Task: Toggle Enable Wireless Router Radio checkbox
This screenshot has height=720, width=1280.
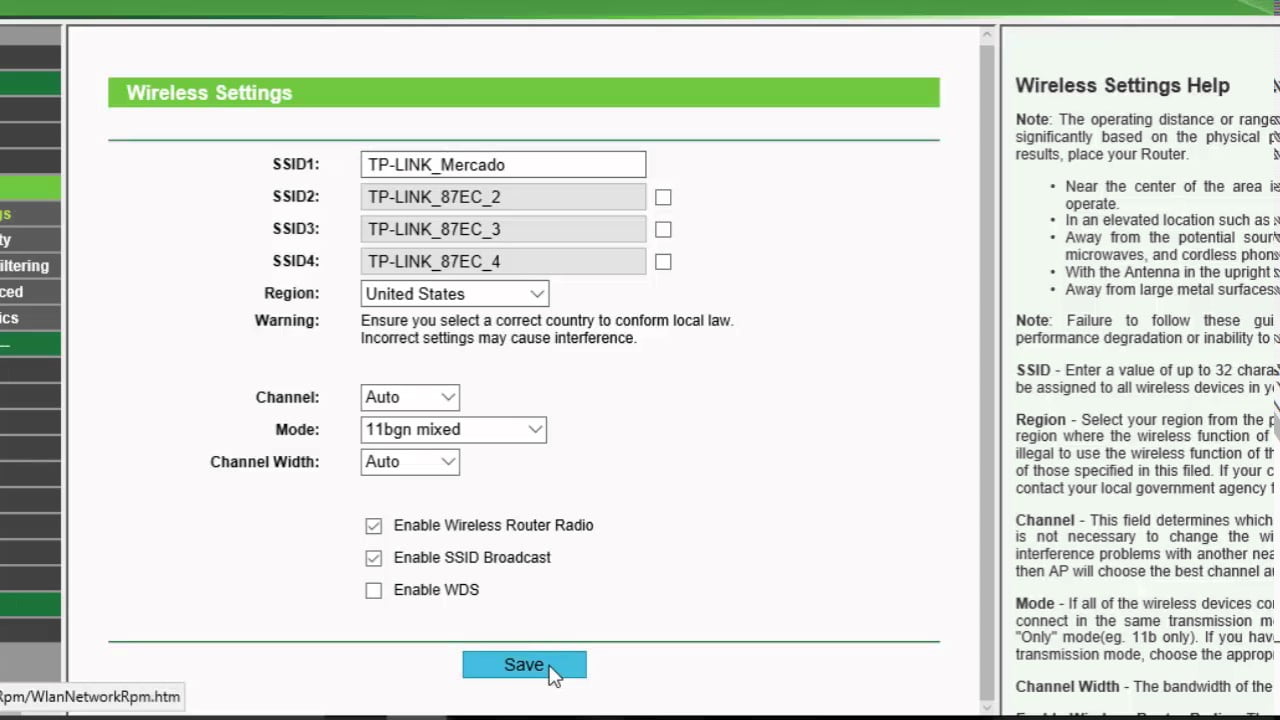Action: [374, 526]
